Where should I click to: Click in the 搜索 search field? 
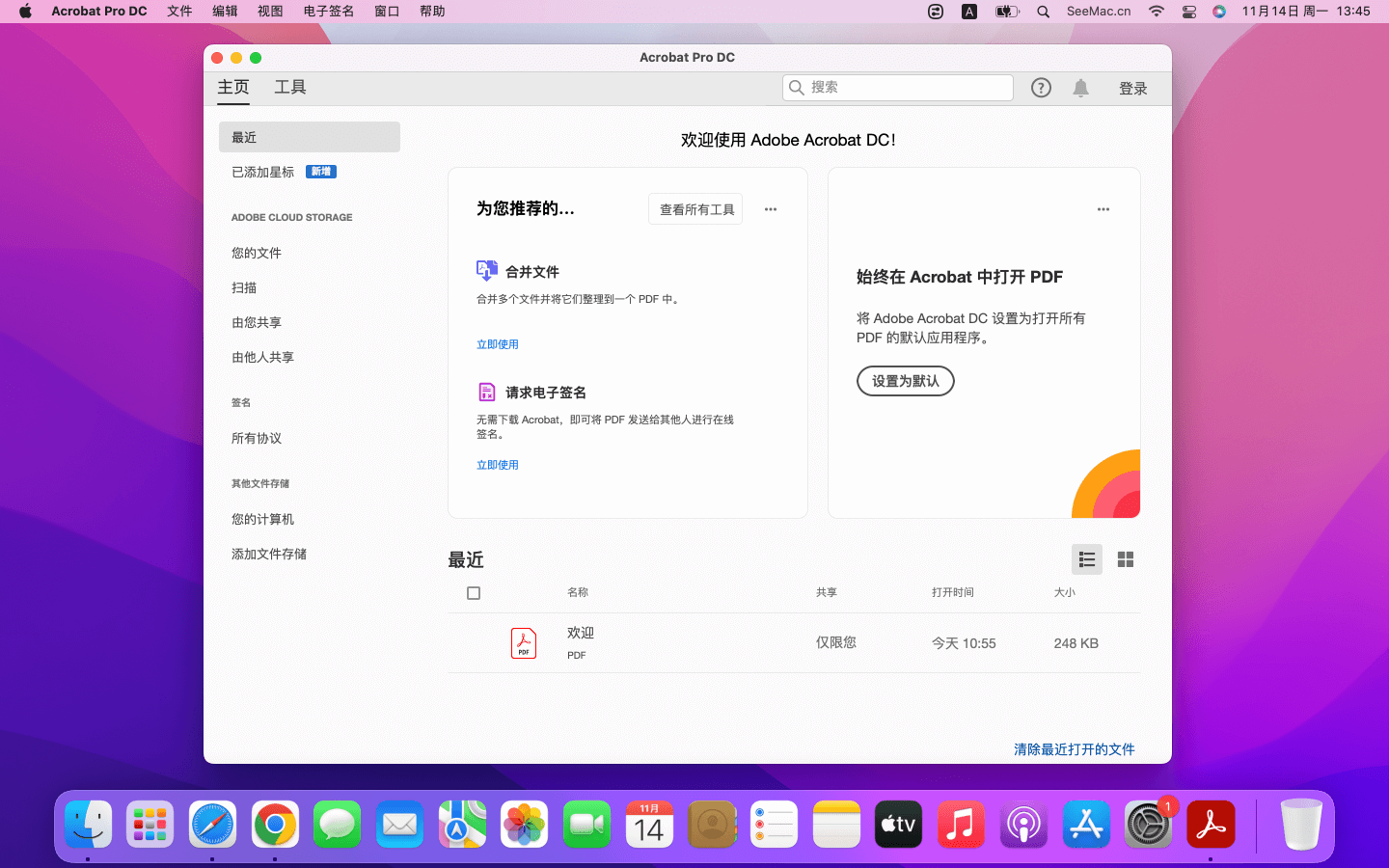907,88
